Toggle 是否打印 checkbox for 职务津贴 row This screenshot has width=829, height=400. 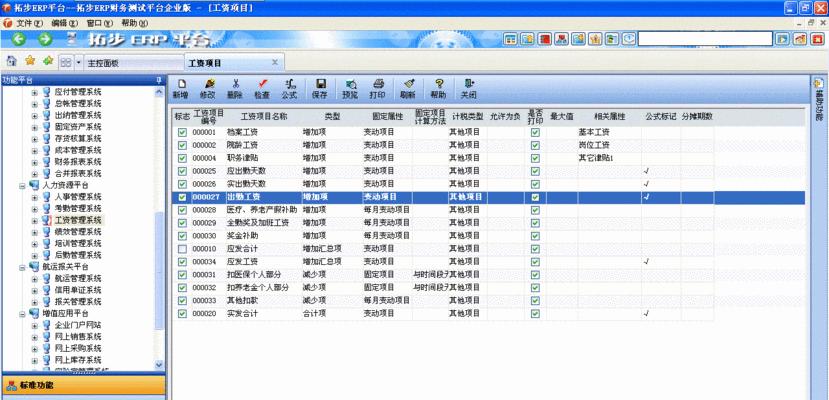click(x=535, y=158)
